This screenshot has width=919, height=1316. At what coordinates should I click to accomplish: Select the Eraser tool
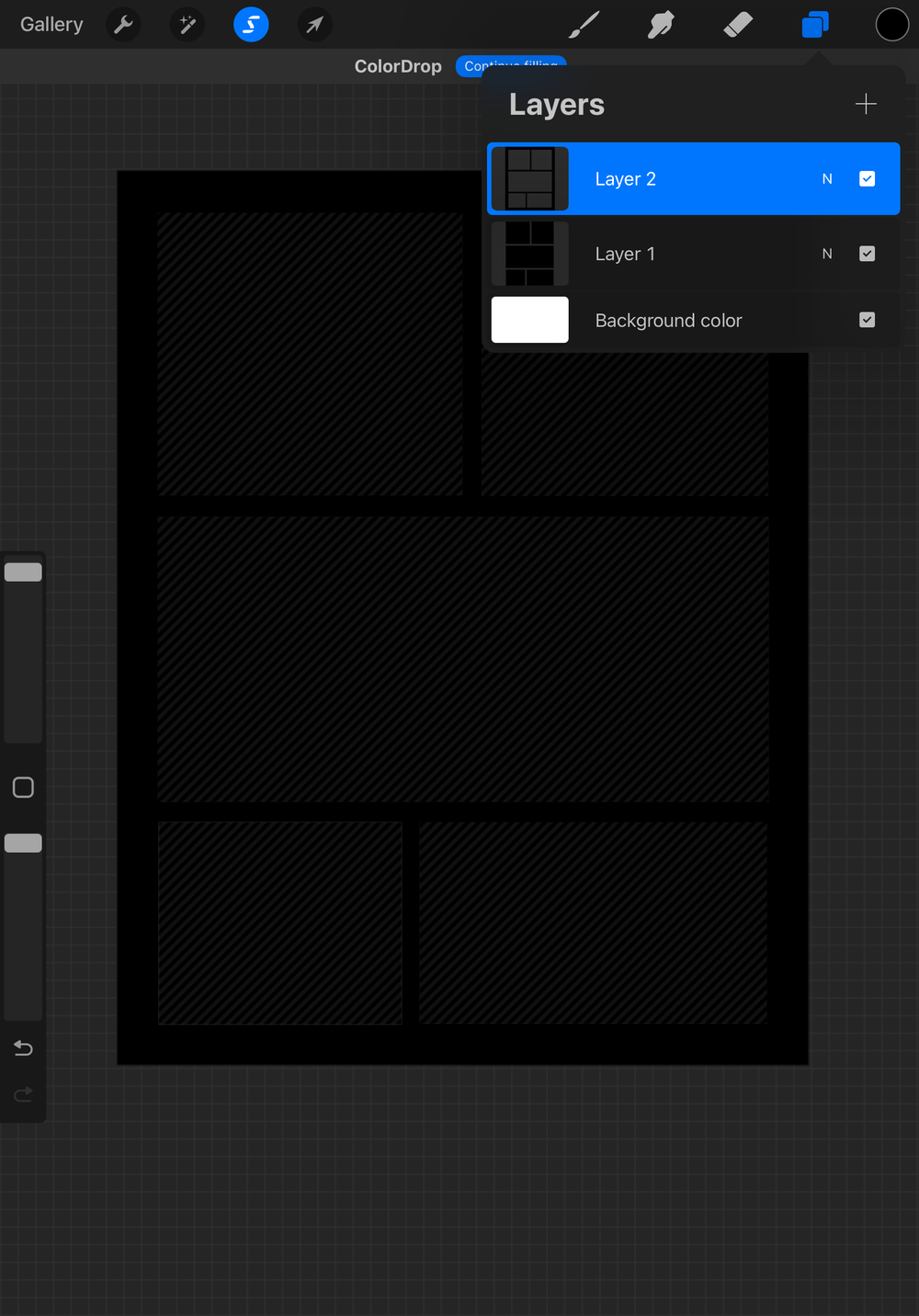(x=738, y=24)
